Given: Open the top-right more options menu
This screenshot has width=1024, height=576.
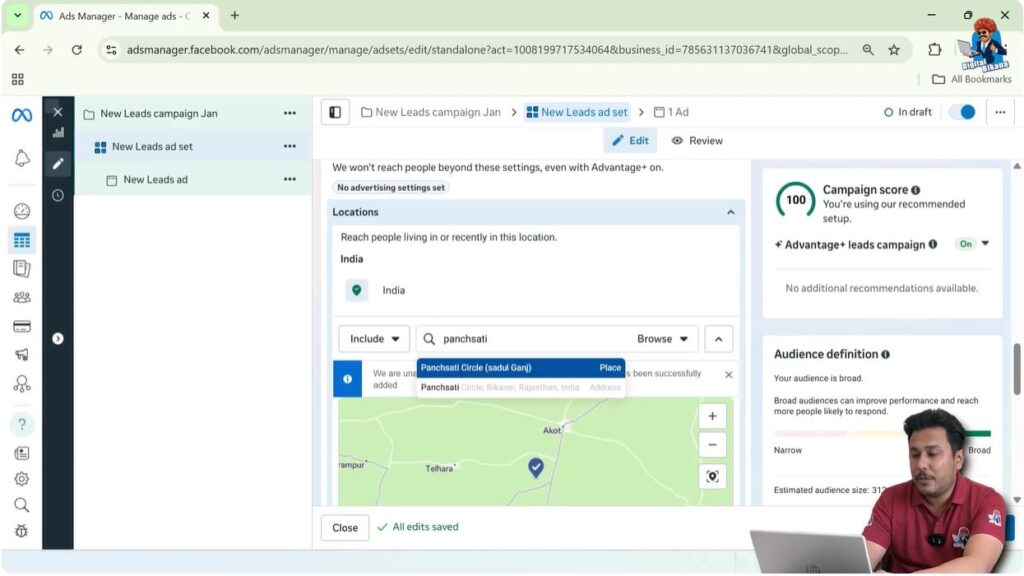Looking at the screenshot, I should (x=1000, y=112).
